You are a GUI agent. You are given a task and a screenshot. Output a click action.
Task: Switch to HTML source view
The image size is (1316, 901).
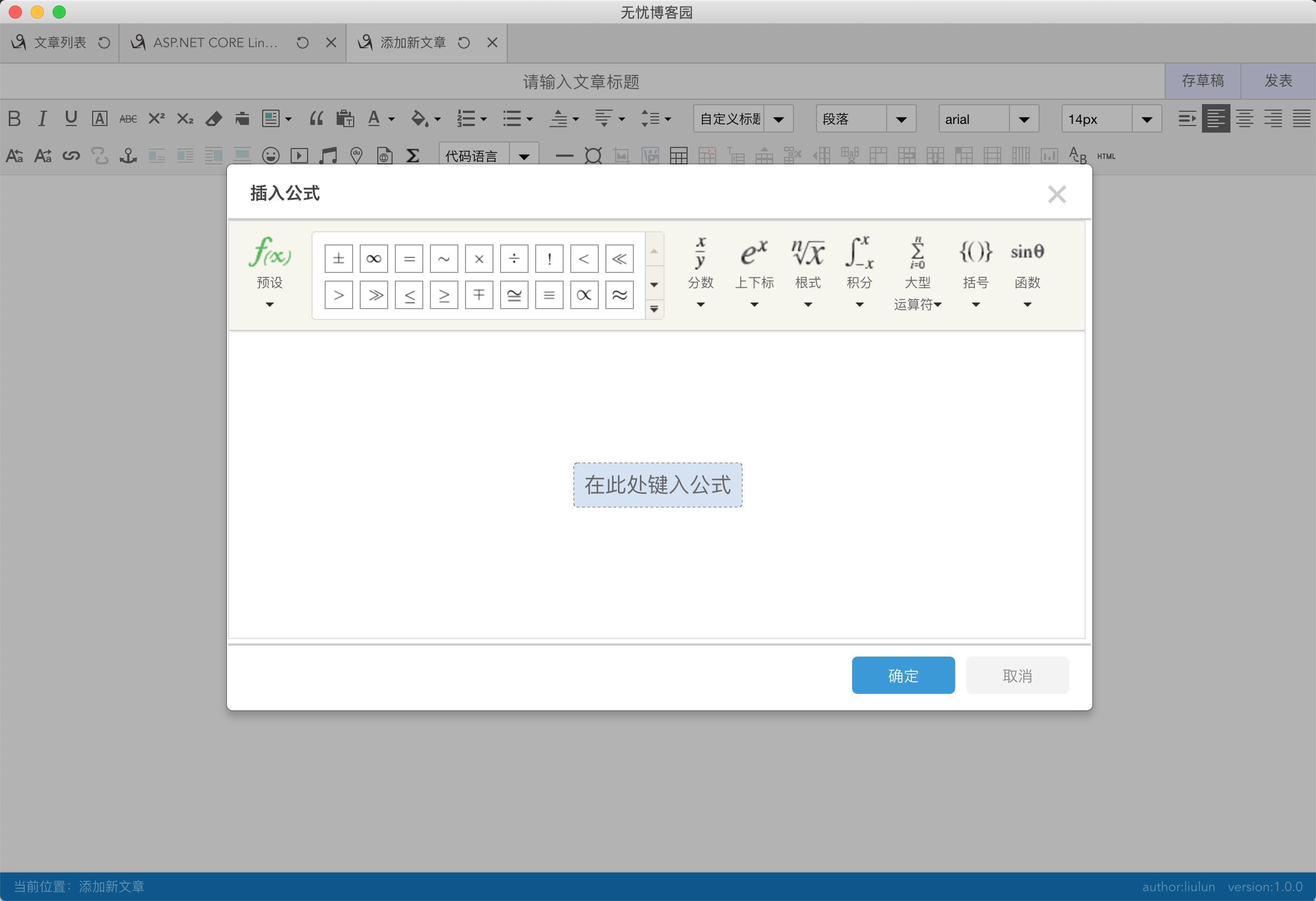pos(1106,156)
